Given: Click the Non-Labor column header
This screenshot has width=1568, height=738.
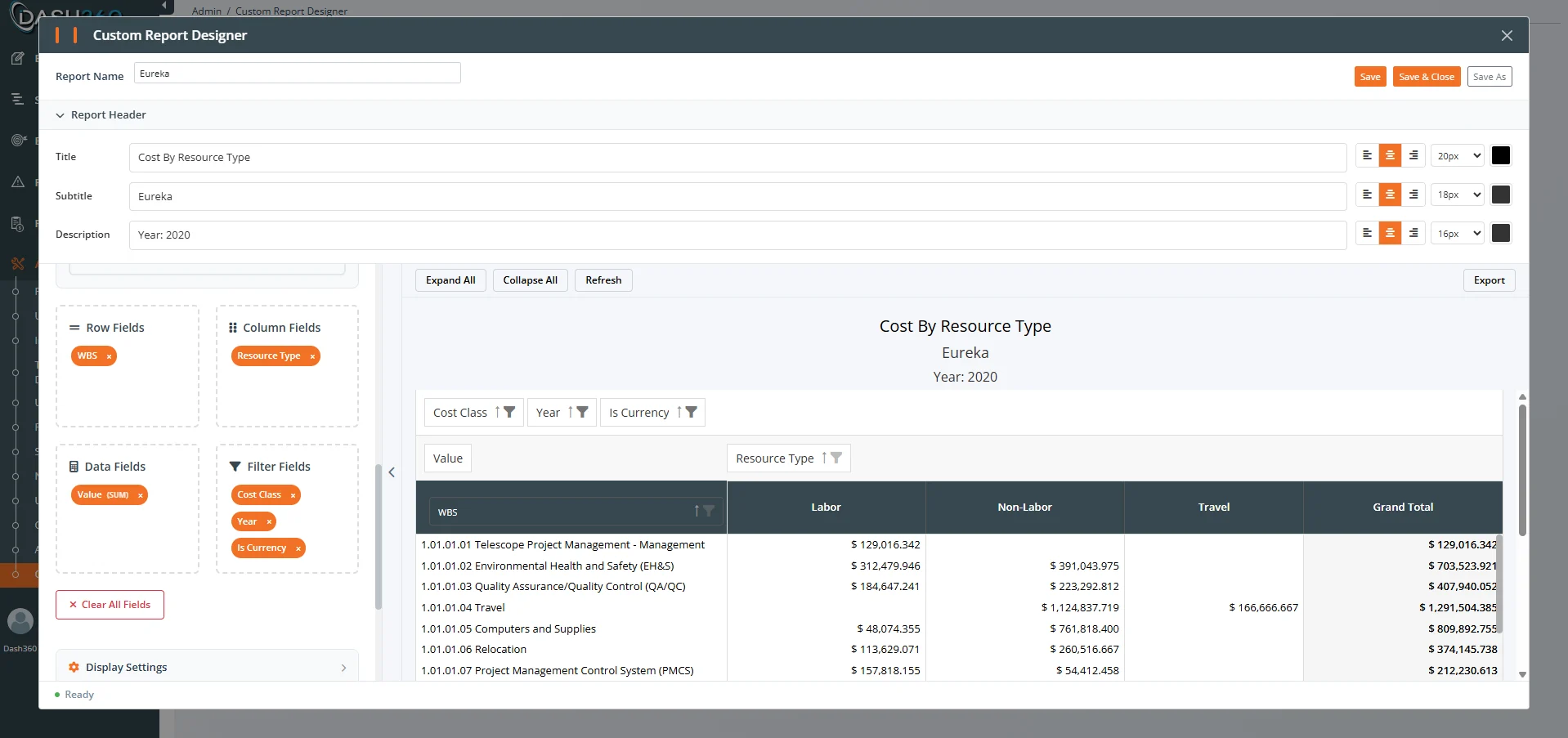Looking at the screenshot, I should pos(1024,508).
